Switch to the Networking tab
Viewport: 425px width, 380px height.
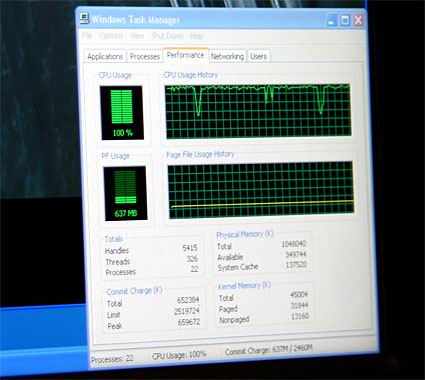227,56
